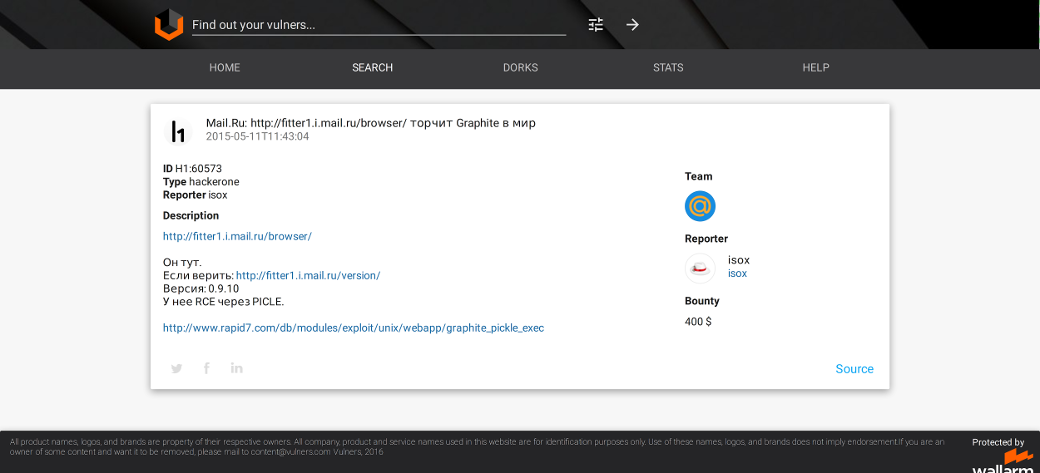Viewport: 1040px width, 473px height.
Task: Open the DORKS menu item
Action: tap(520, 68)
